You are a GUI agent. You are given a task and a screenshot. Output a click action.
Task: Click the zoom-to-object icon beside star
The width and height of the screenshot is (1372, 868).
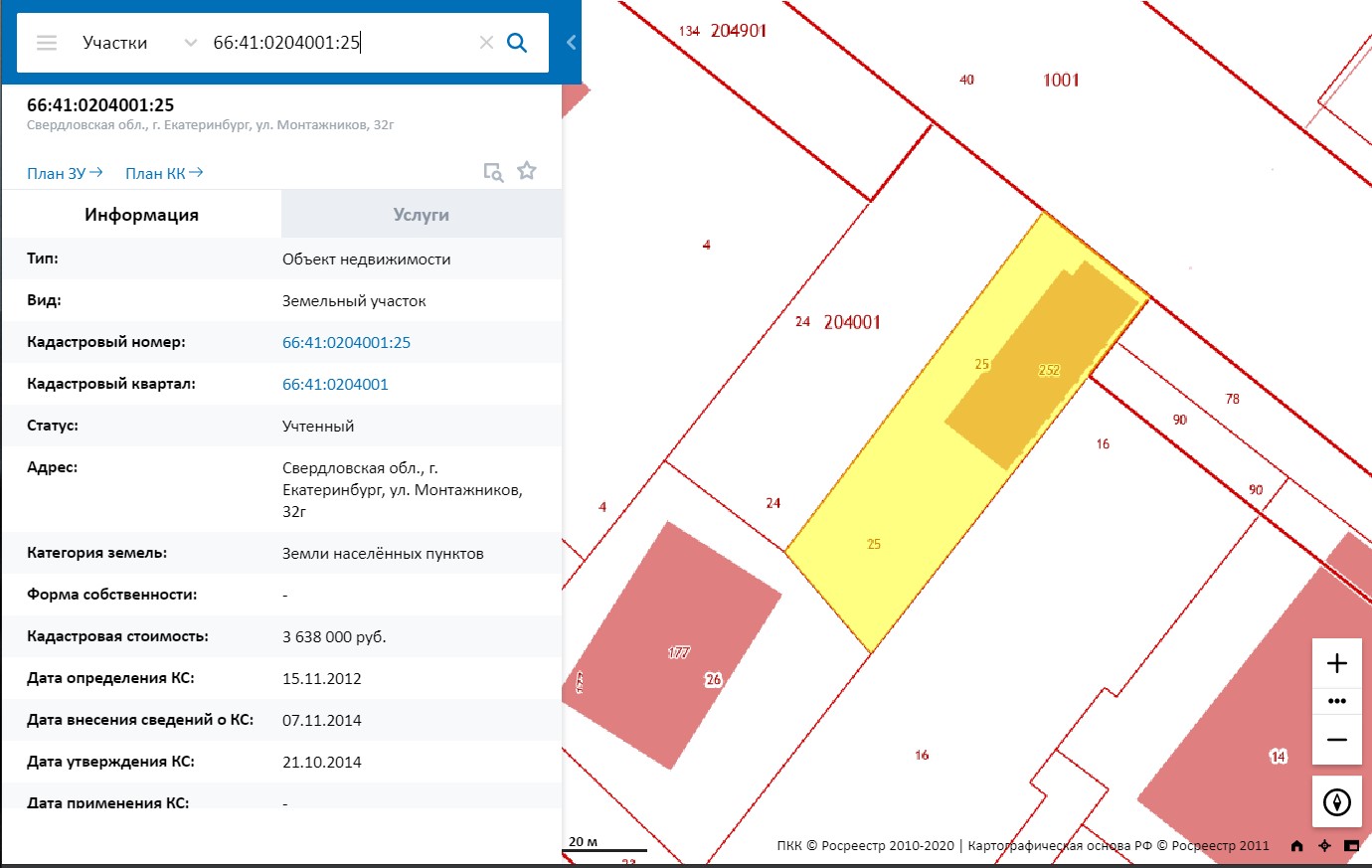tap(493, 172)
